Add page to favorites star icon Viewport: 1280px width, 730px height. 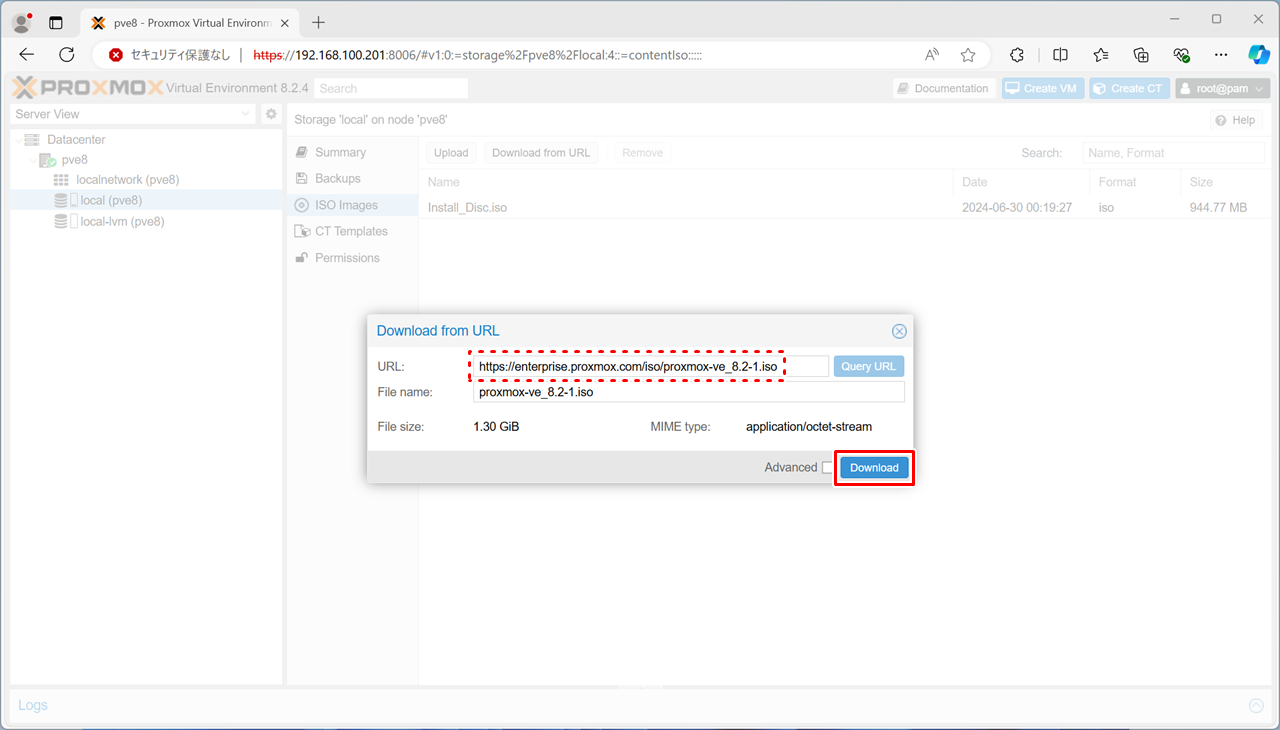pyautogui.click(x=968, y=55)
